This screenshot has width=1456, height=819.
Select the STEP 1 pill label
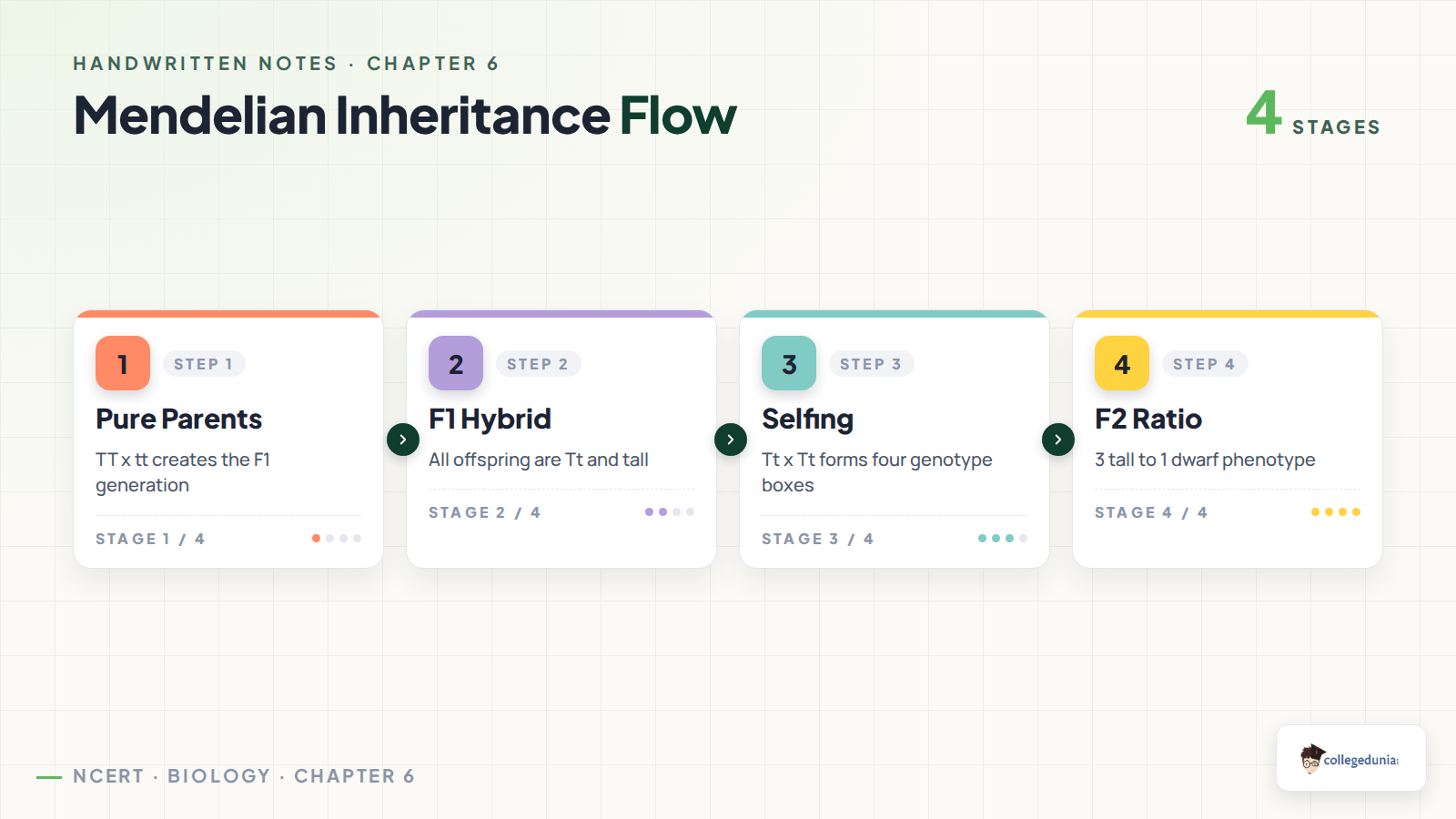coord(204,364)
